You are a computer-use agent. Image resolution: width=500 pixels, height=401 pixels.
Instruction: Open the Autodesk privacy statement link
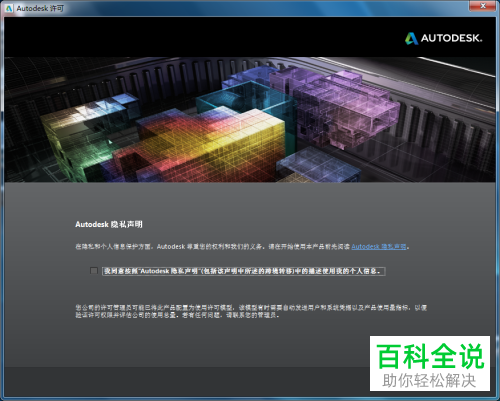(x=379, y=247)
